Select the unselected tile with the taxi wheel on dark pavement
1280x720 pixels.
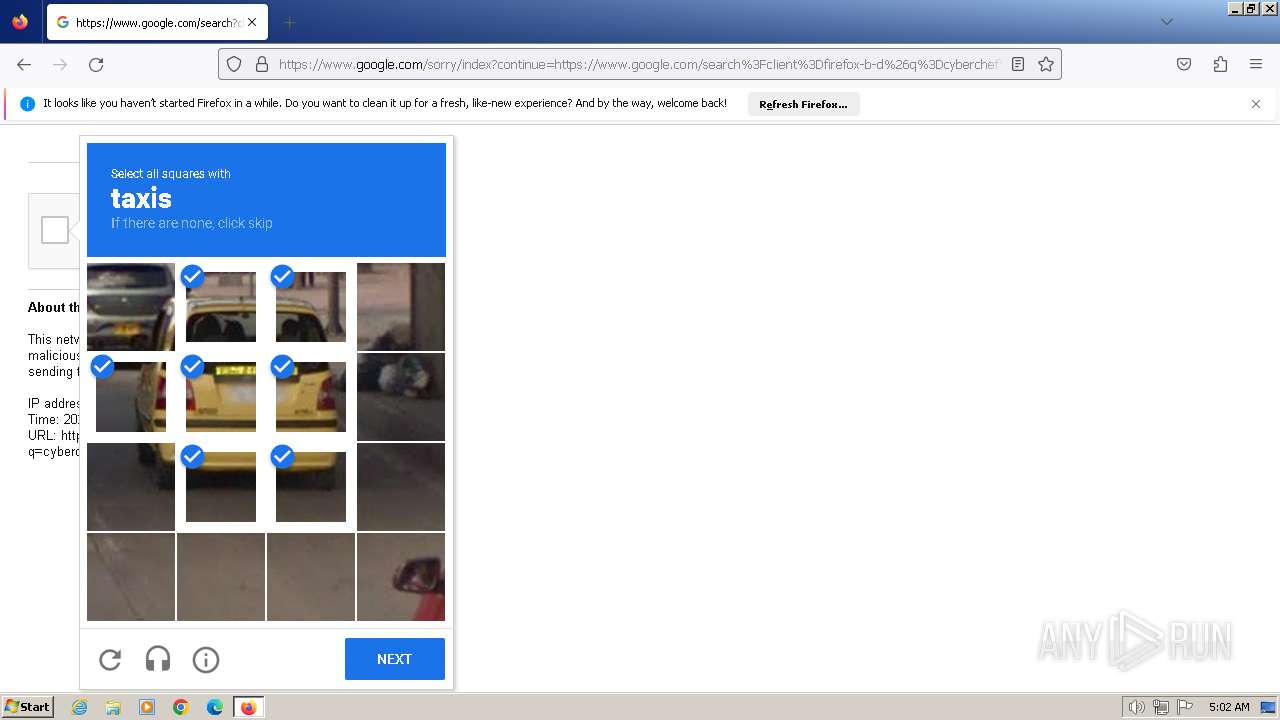[131, 487]
